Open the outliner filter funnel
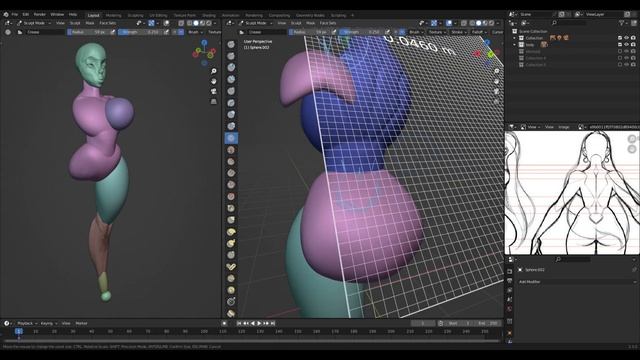The width and height of the screenshot is (640, 360). (622, 23)
